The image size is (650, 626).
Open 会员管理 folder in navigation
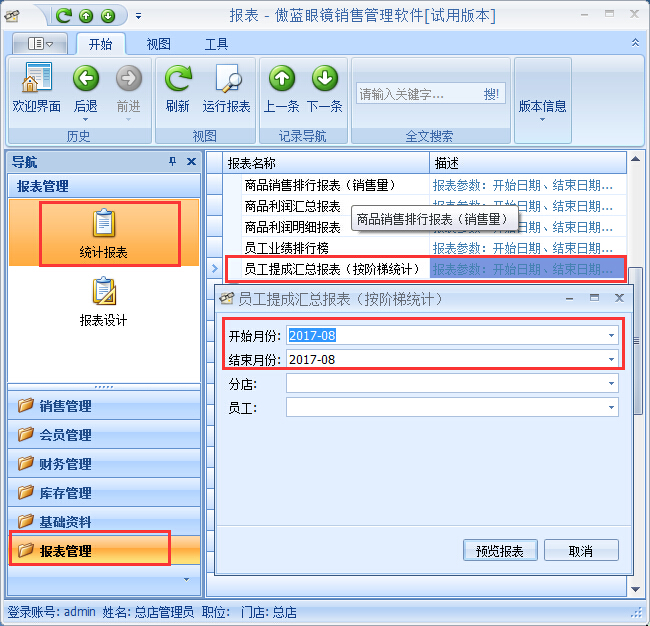click(x=104, y=434)
